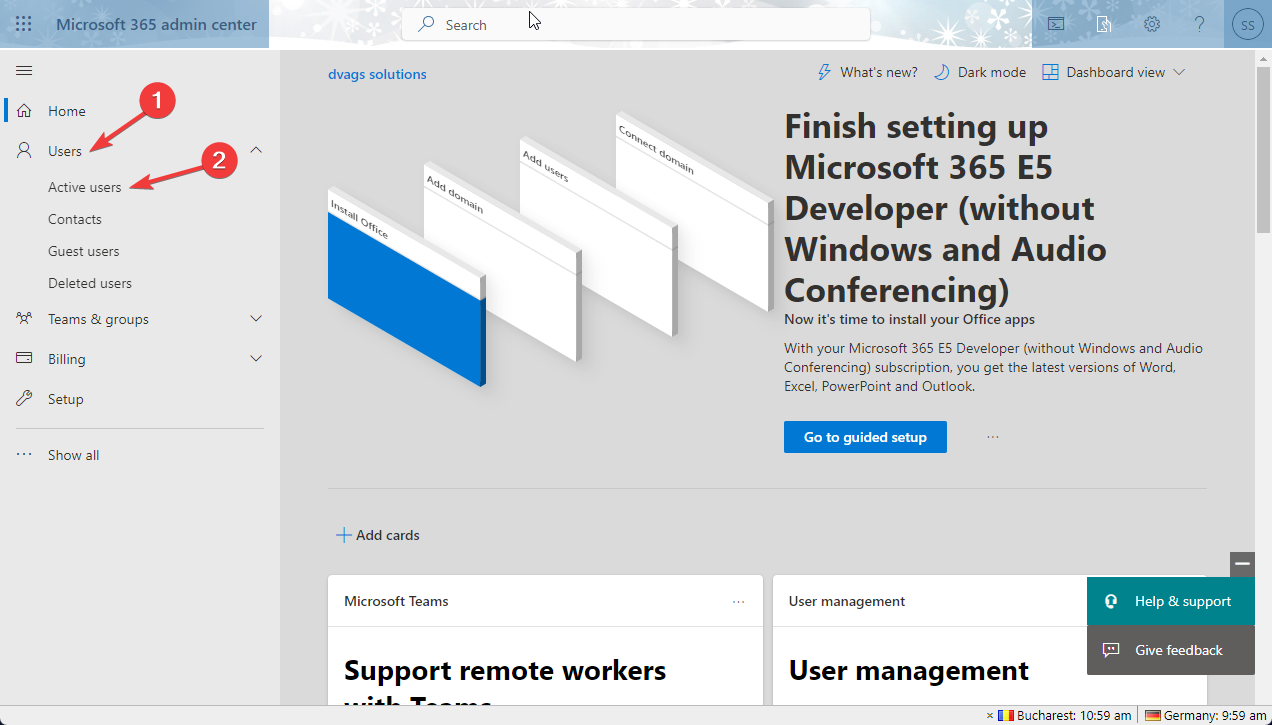Click the Dark mode moon icon
1272x725 pixels.
click(x=942, y=72)
